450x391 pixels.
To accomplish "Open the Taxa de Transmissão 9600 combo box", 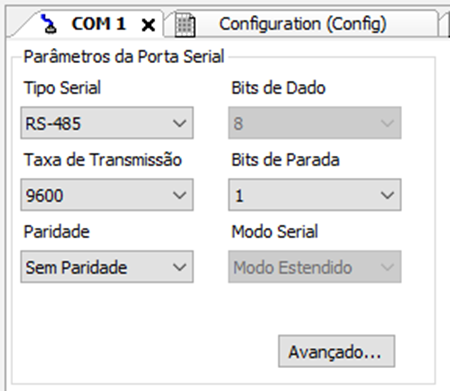I will (107, 195).
